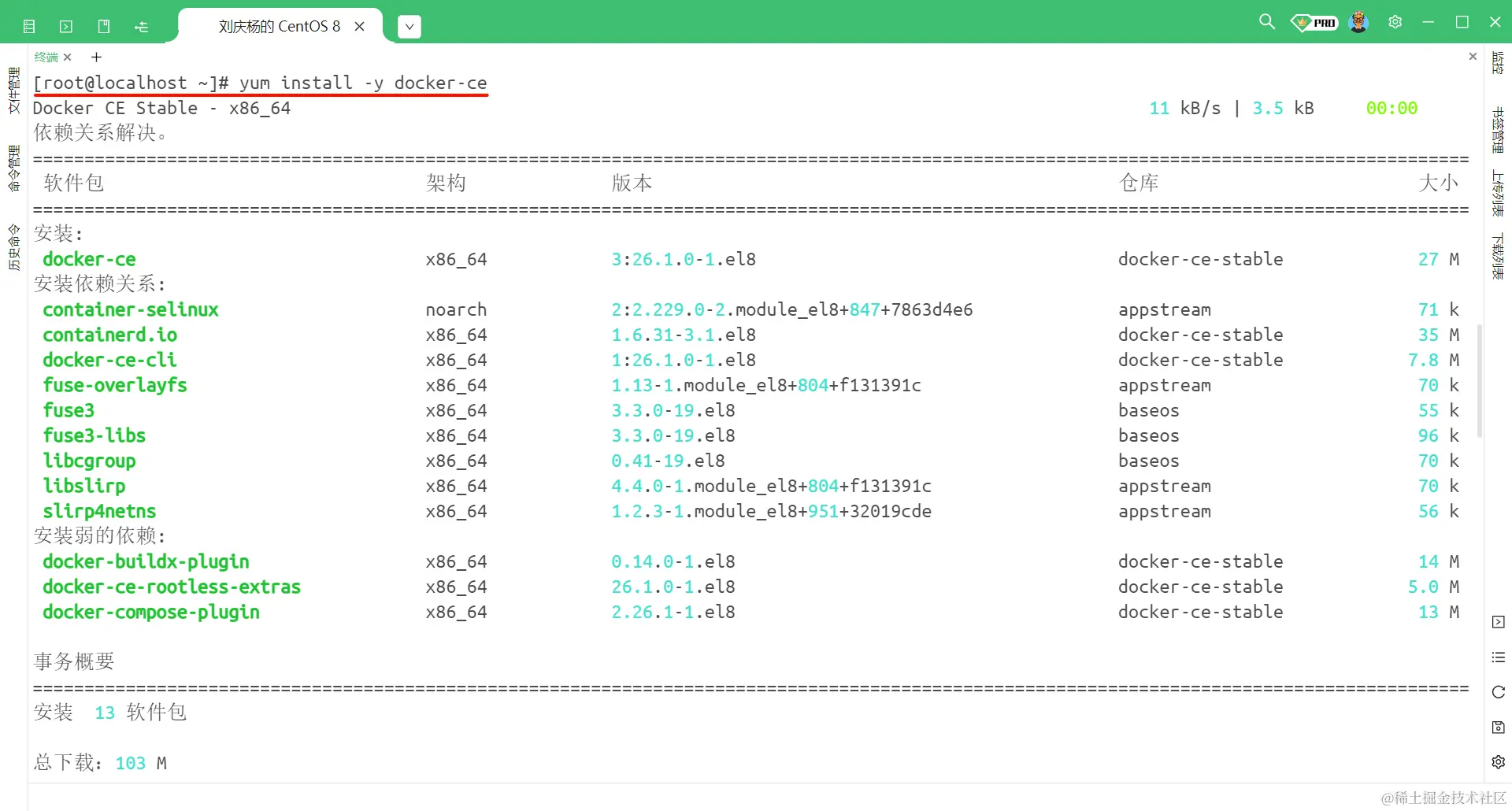Screen dimensions: 1512x811
Task: Click the docker-ce-cli package name
Action: tap(109, 360)
